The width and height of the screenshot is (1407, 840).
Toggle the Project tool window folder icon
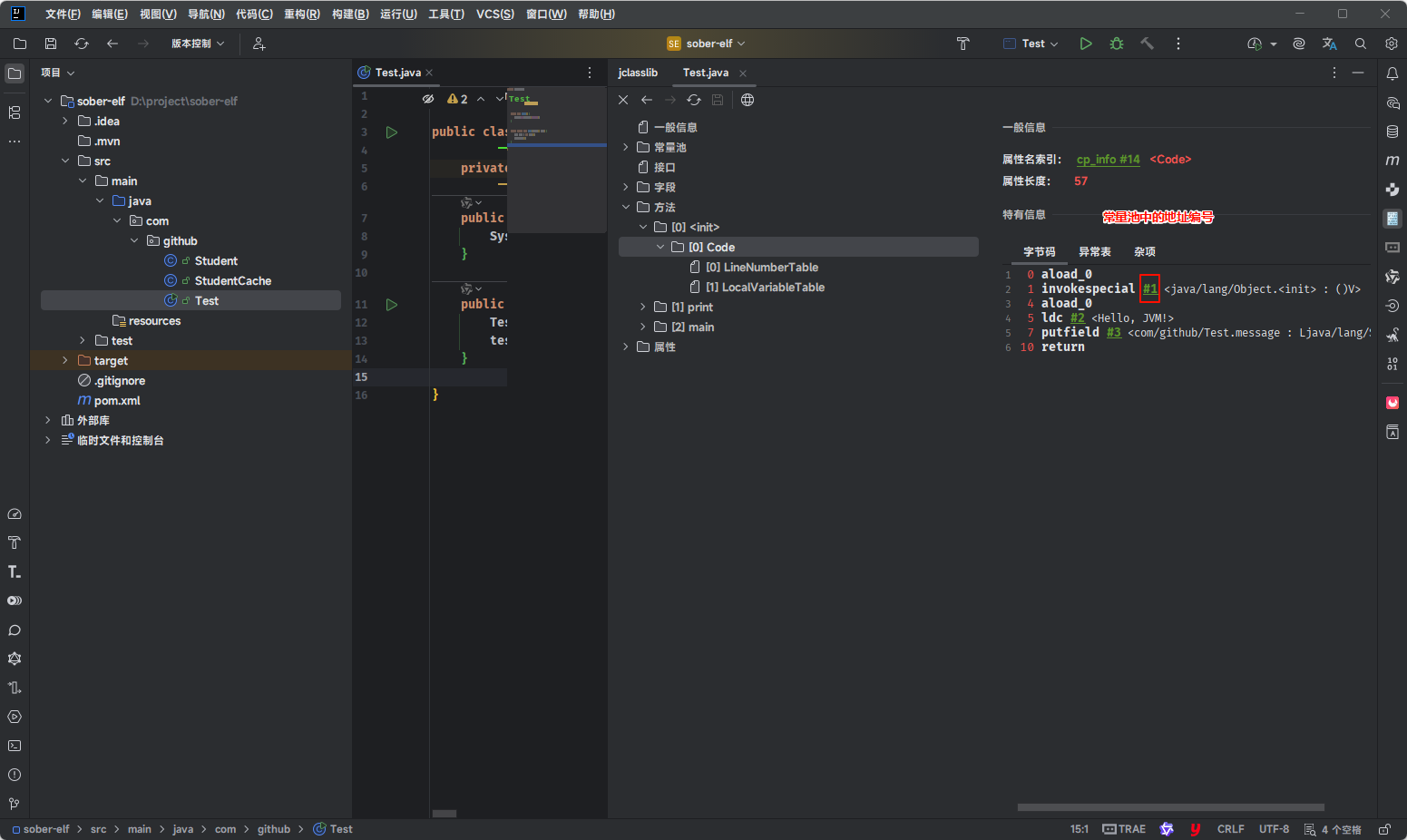(x=15, y=73)
